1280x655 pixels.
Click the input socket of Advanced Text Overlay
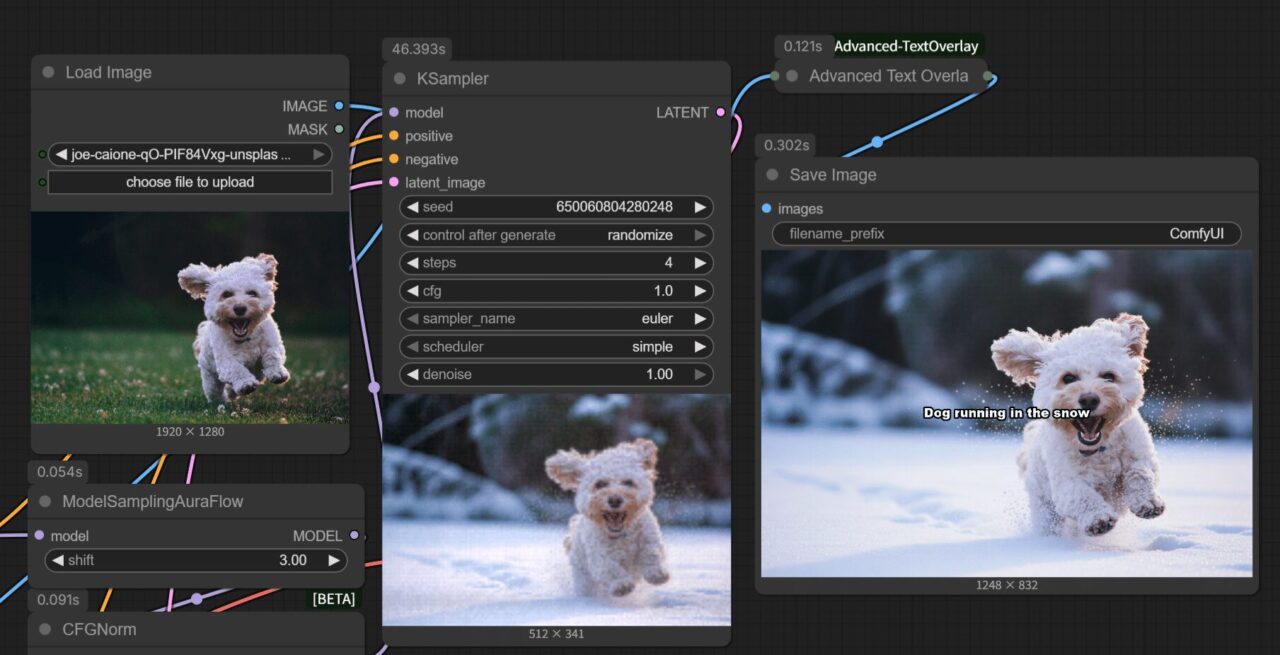coord(776,76)
